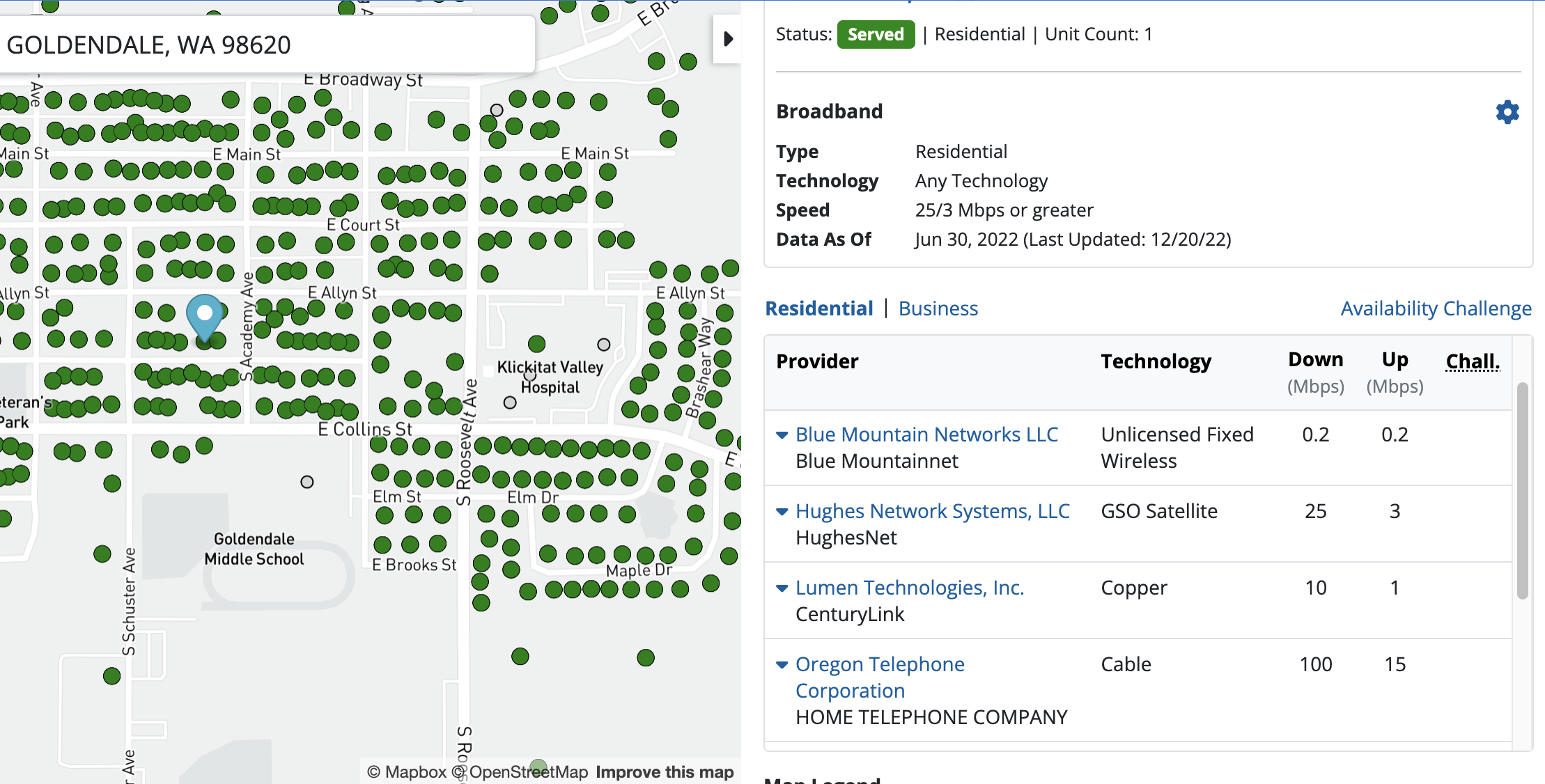
Task: Click the E Collins St map label
Action: [x=366, y=429]
